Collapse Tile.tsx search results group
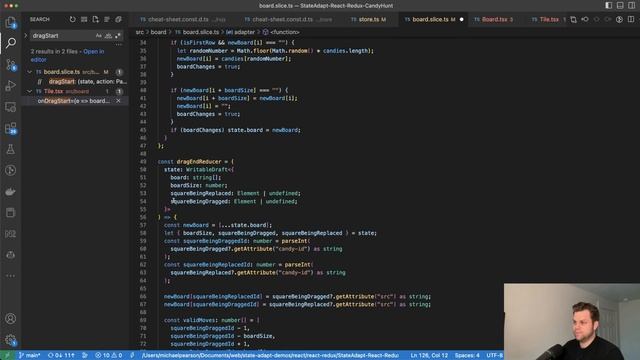This screenshot has height=360, width=640. tap(29, 91)
